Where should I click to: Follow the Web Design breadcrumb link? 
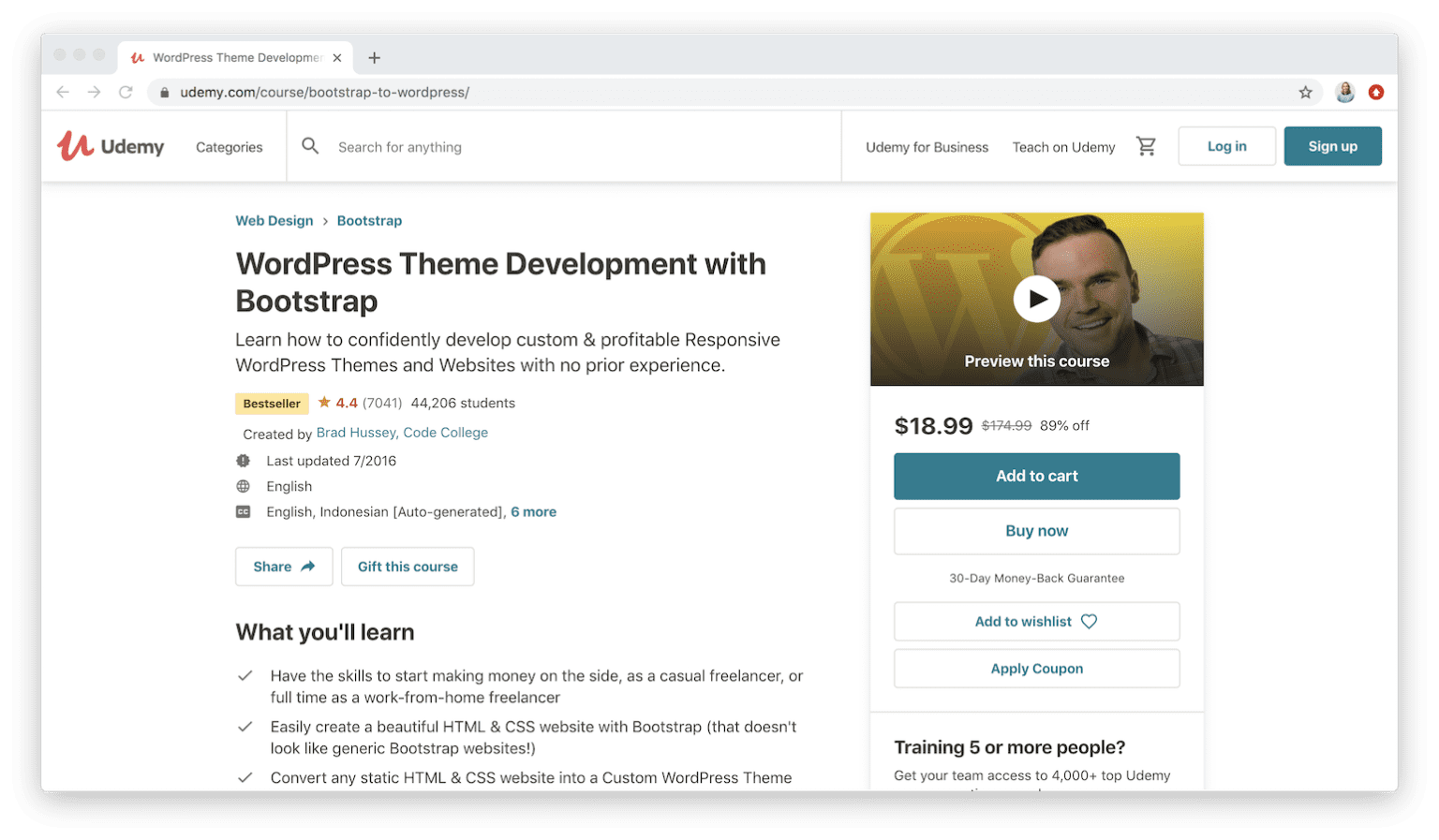click(274, 220)
